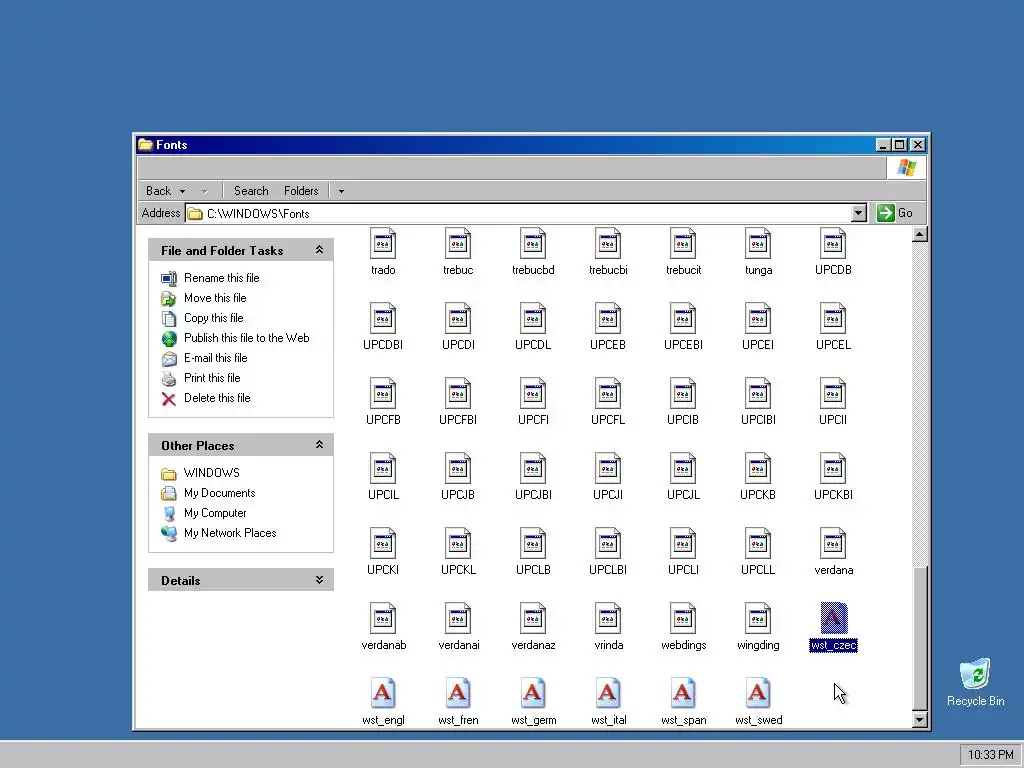Click the scroll down arrow
Image resolution: width=1024 pixels, height=768 pixels.
[920, 720]
